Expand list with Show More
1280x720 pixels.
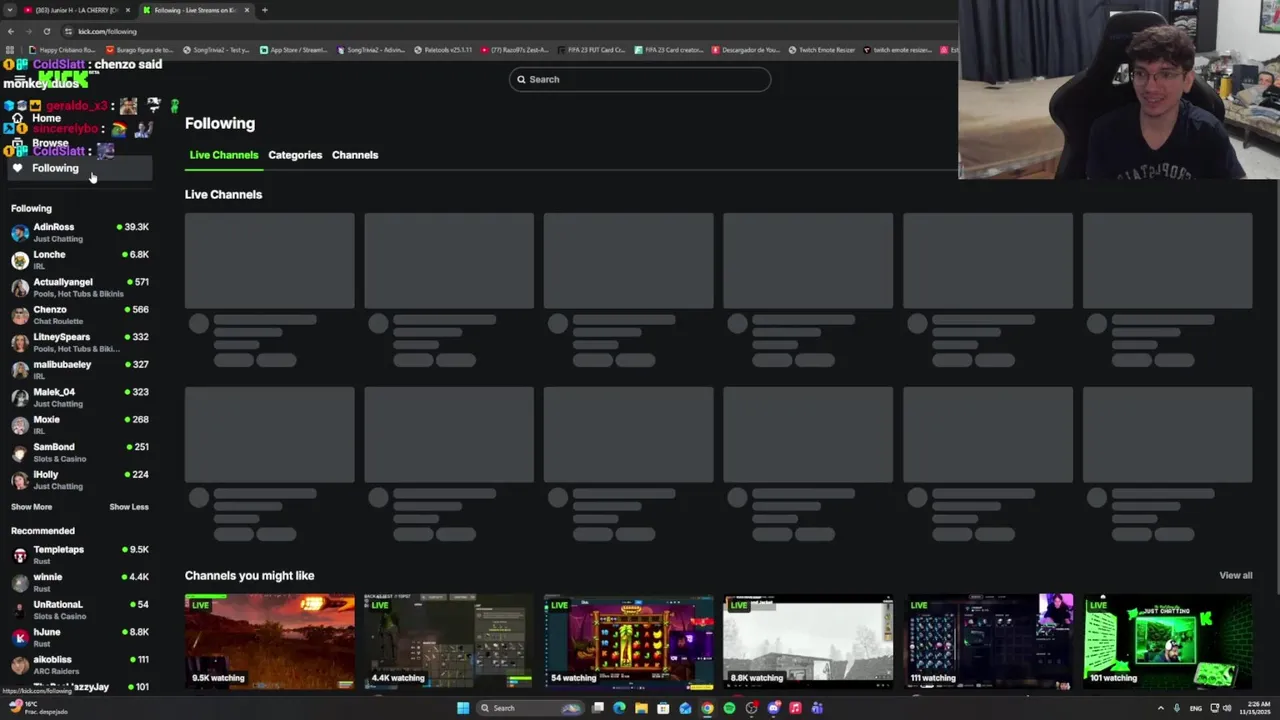(31, 507)
